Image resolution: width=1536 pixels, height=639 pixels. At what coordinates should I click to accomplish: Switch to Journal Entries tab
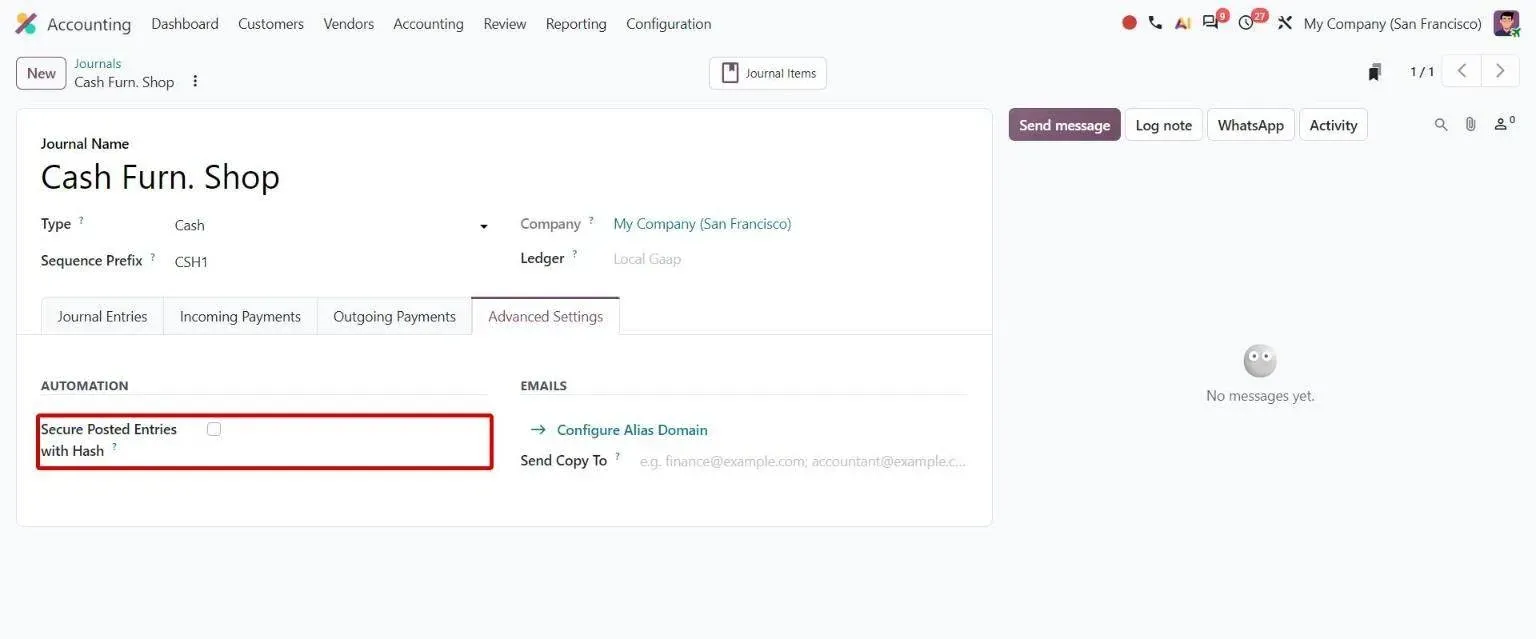[x=102, y=316]
